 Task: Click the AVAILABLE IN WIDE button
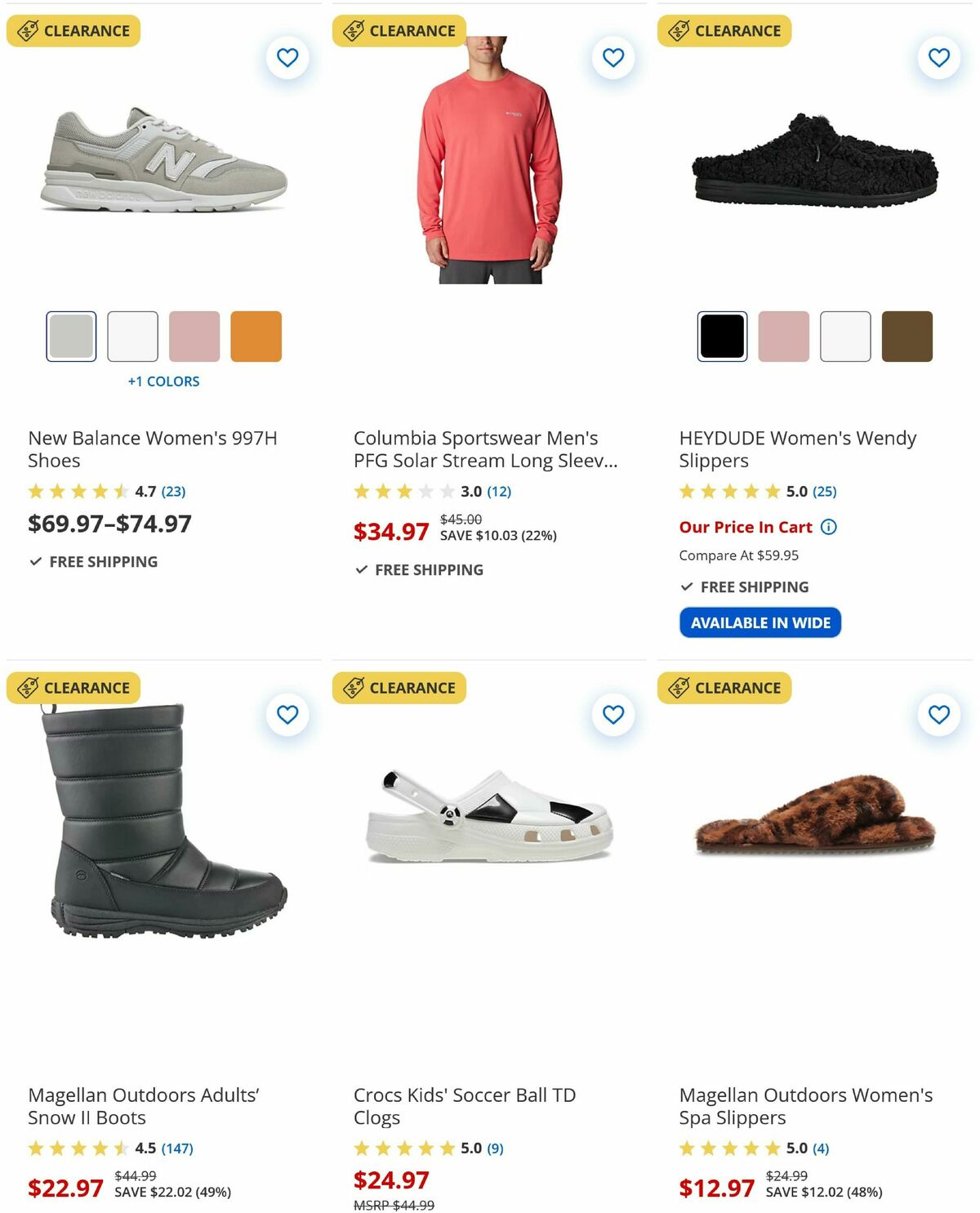[760, 622]
